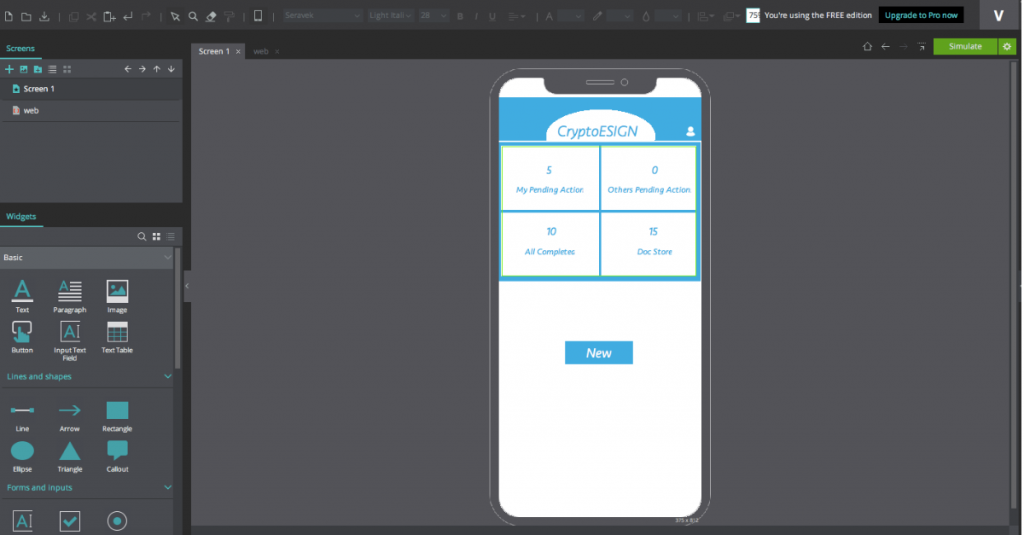Create a new prototype file
This screenshot has height=535, width=1024.
[x=8, y=16]
